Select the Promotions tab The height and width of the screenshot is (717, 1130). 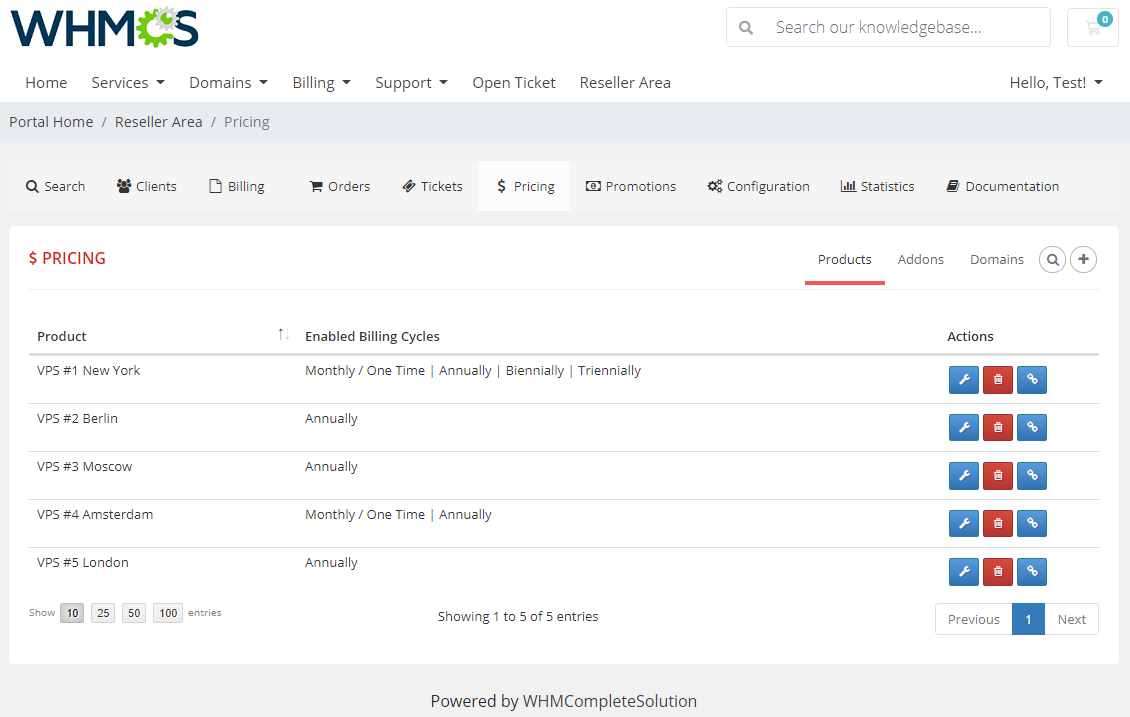click(631, 186)
